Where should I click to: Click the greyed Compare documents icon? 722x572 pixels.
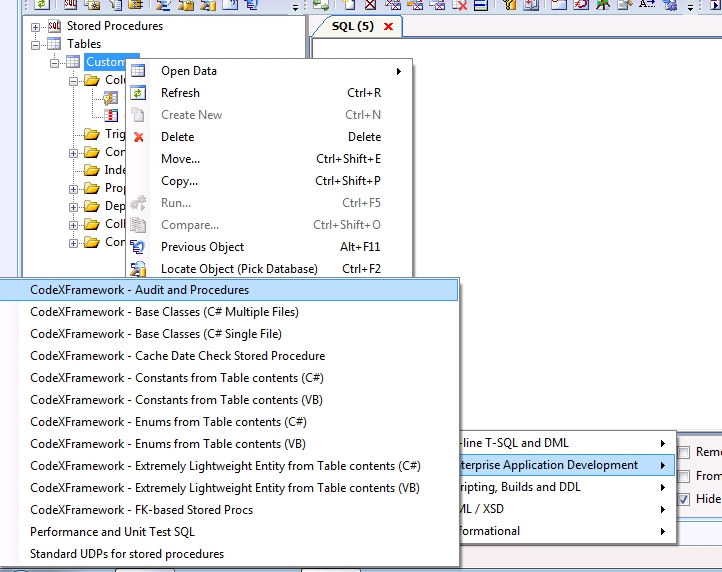point(138,225)
